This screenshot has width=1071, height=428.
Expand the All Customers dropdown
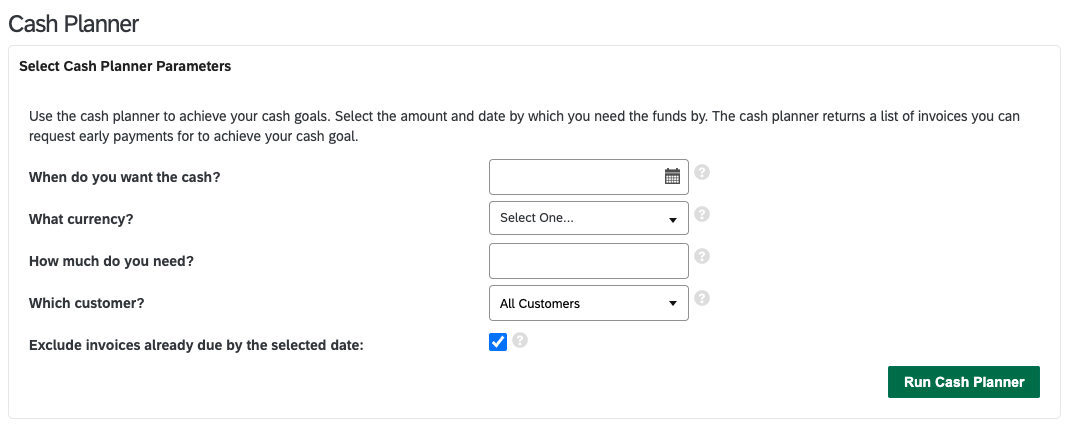[x=589, y=303]
